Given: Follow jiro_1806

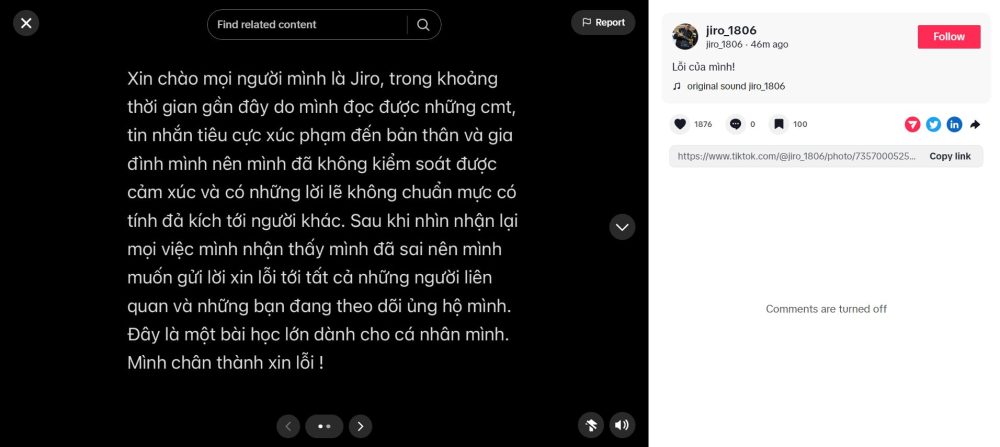Looking at the screenshot, I should 949,37.
